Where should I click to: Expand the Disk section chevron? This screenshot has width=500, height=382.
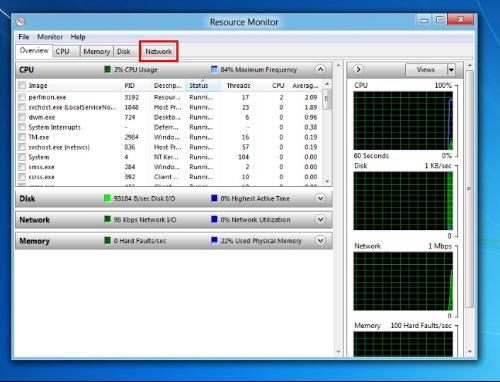[320, 198]
